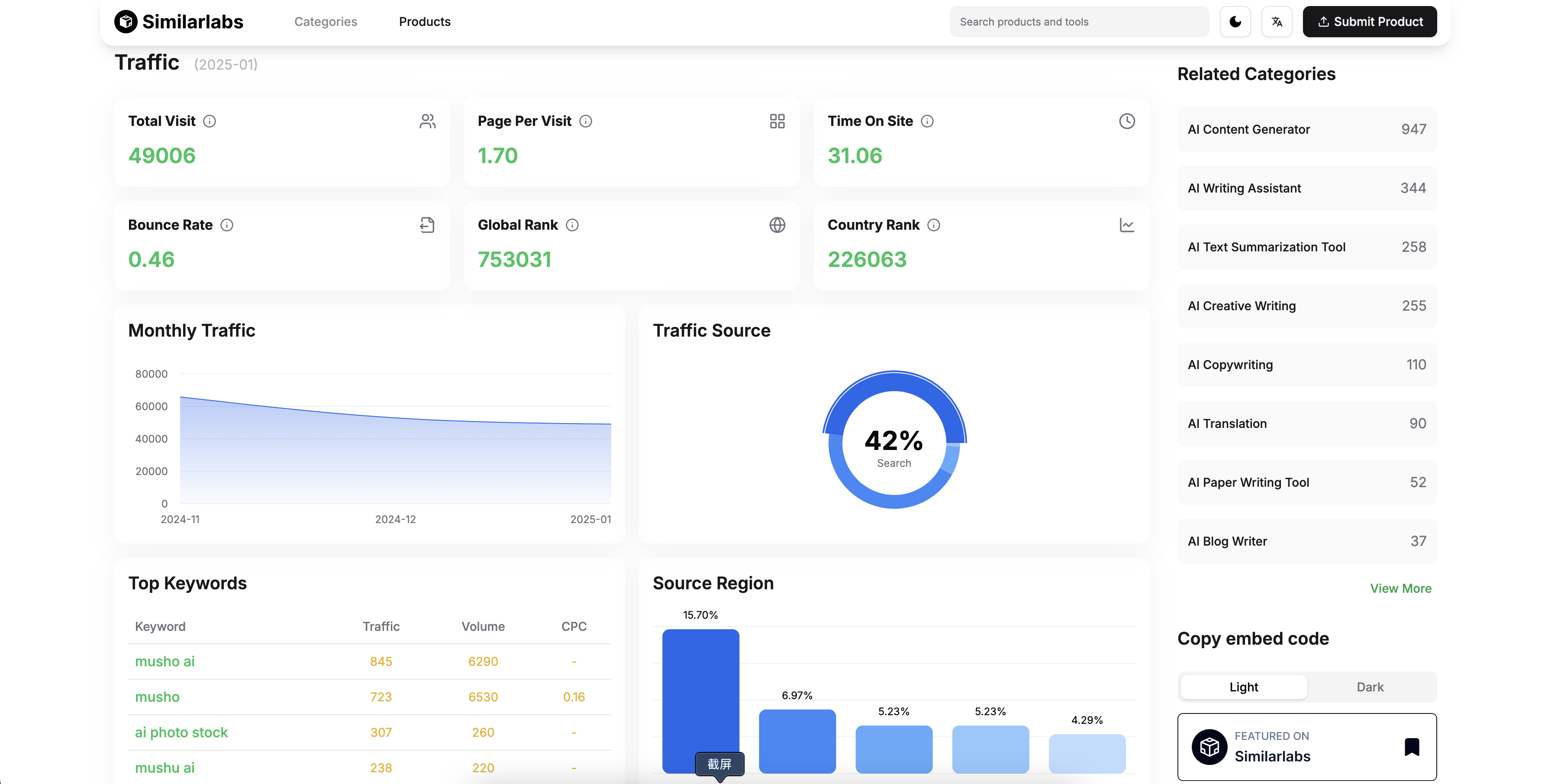Open the AI Blog Writer category

click(x=1306, y=541)
